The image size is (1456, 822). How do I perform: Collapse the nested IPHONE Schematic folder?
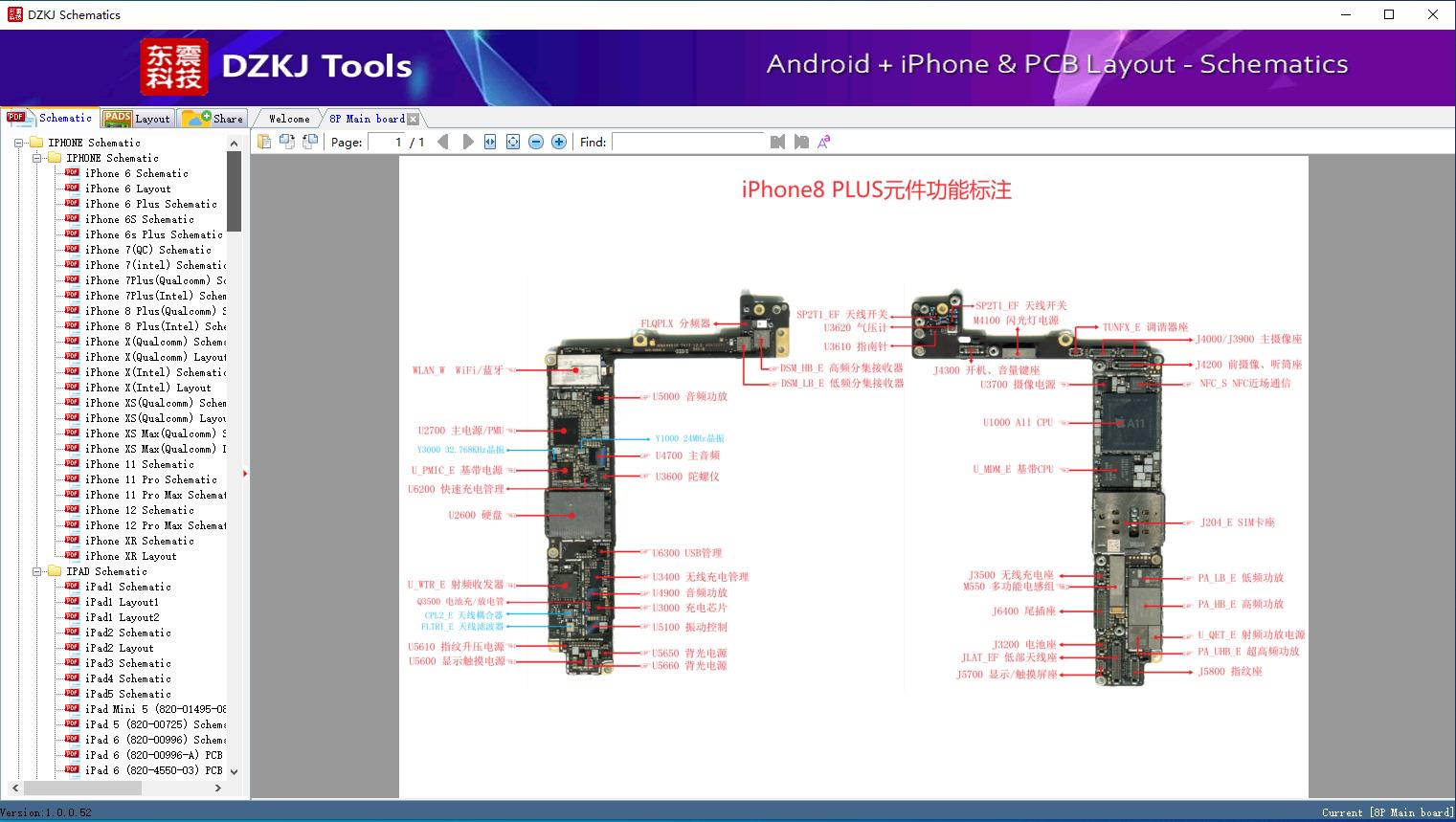[36, 158]
